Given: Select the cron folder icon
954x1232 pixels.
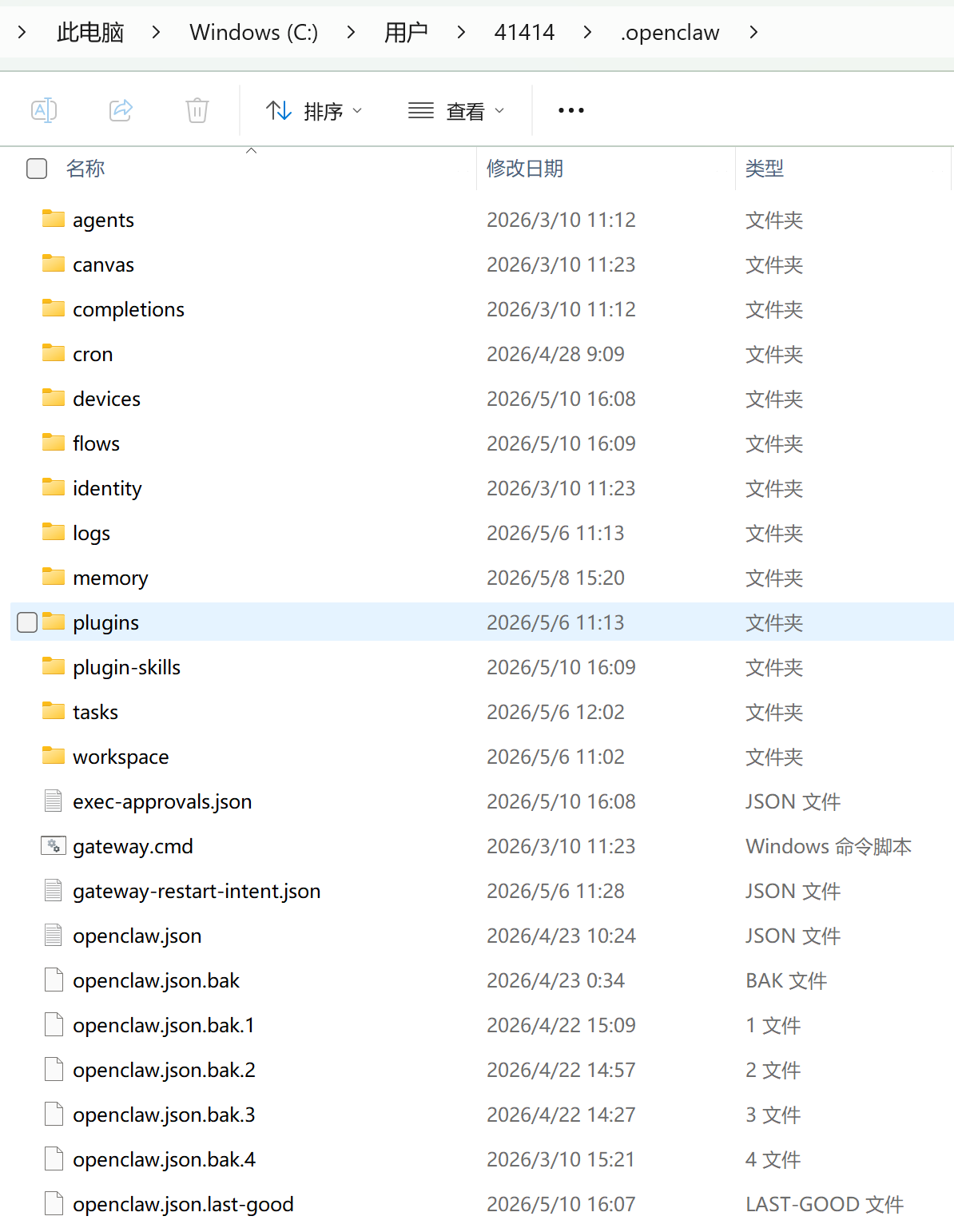Looking at the screenshot, I should pos(54,353).
